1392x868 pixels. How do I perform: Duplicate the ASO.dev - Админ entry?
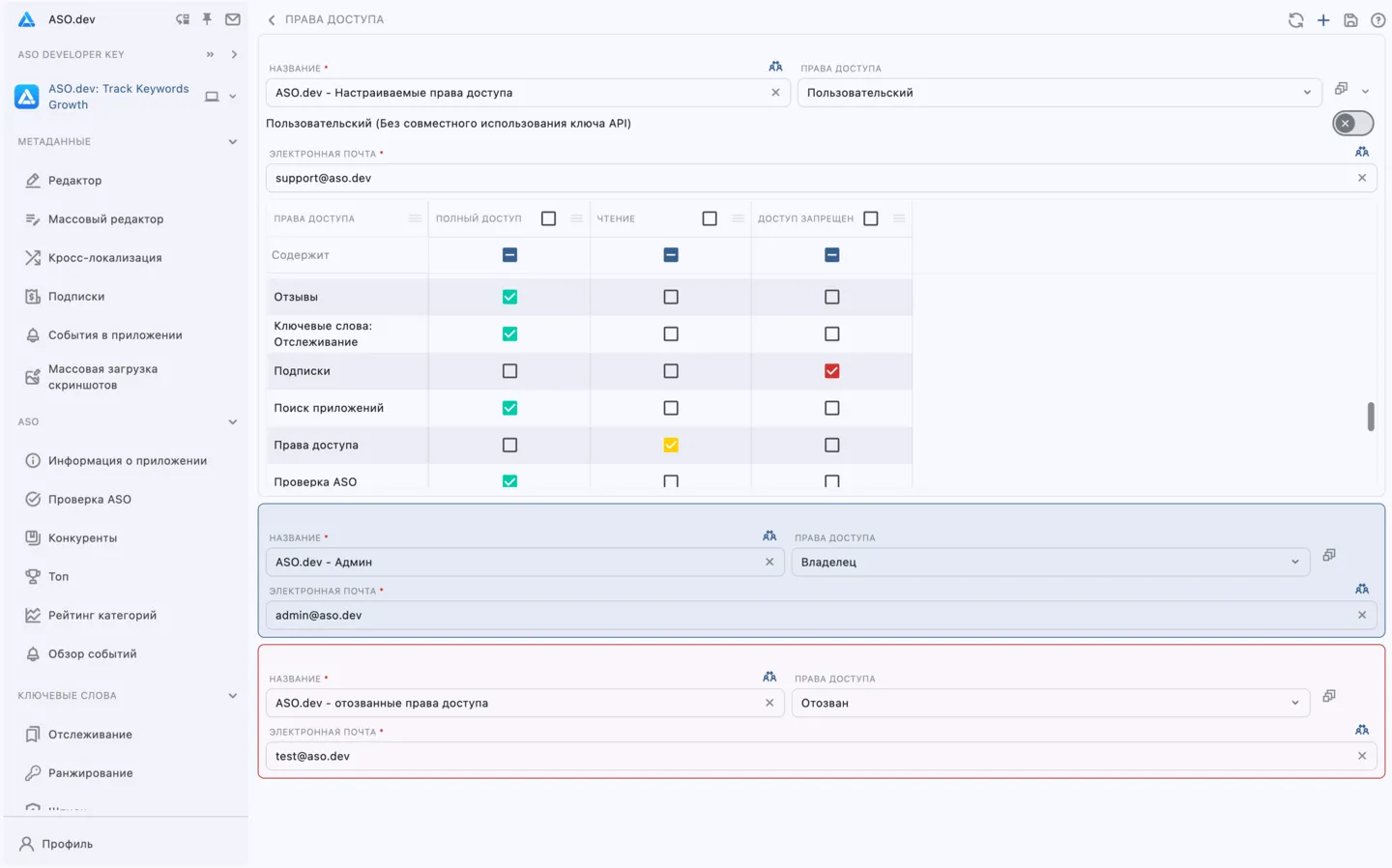(x=1328, y=555)
